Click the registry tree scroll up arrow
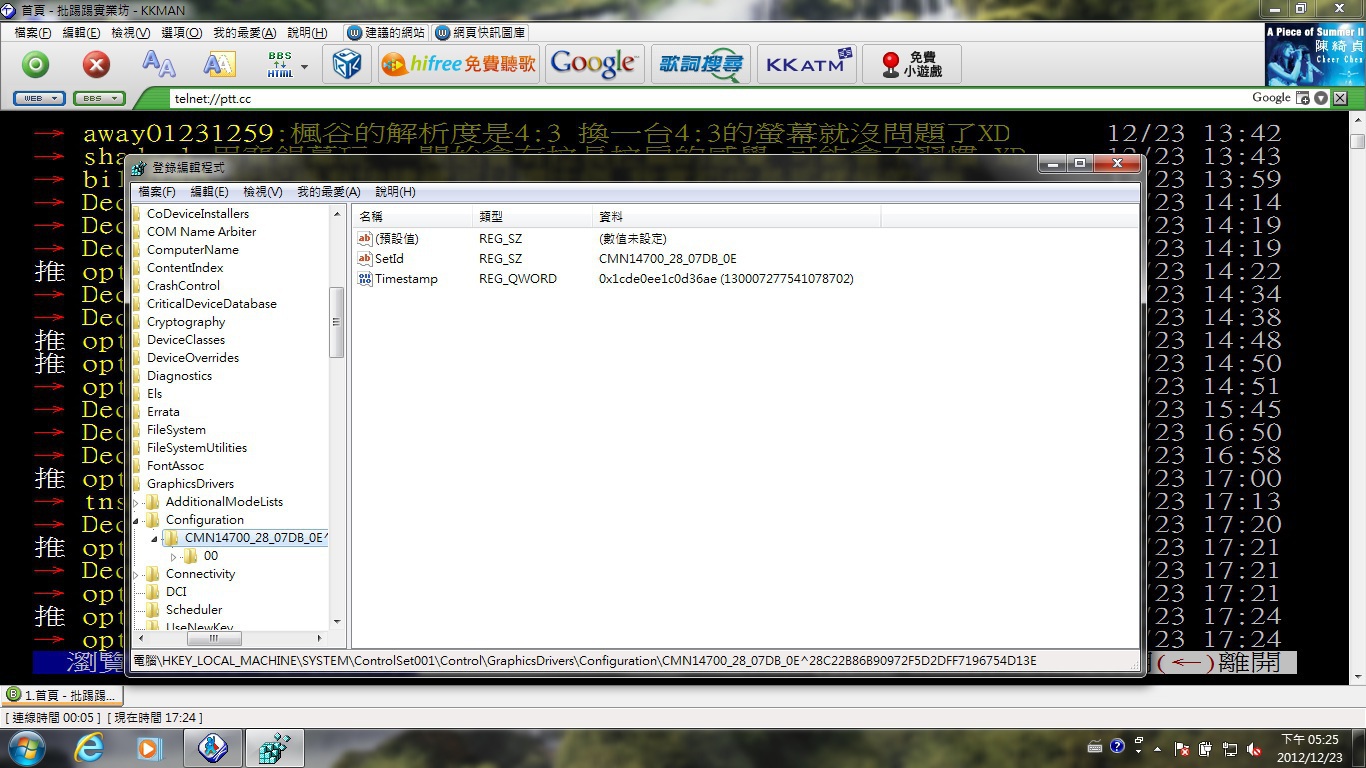 [x=336, y=213]
